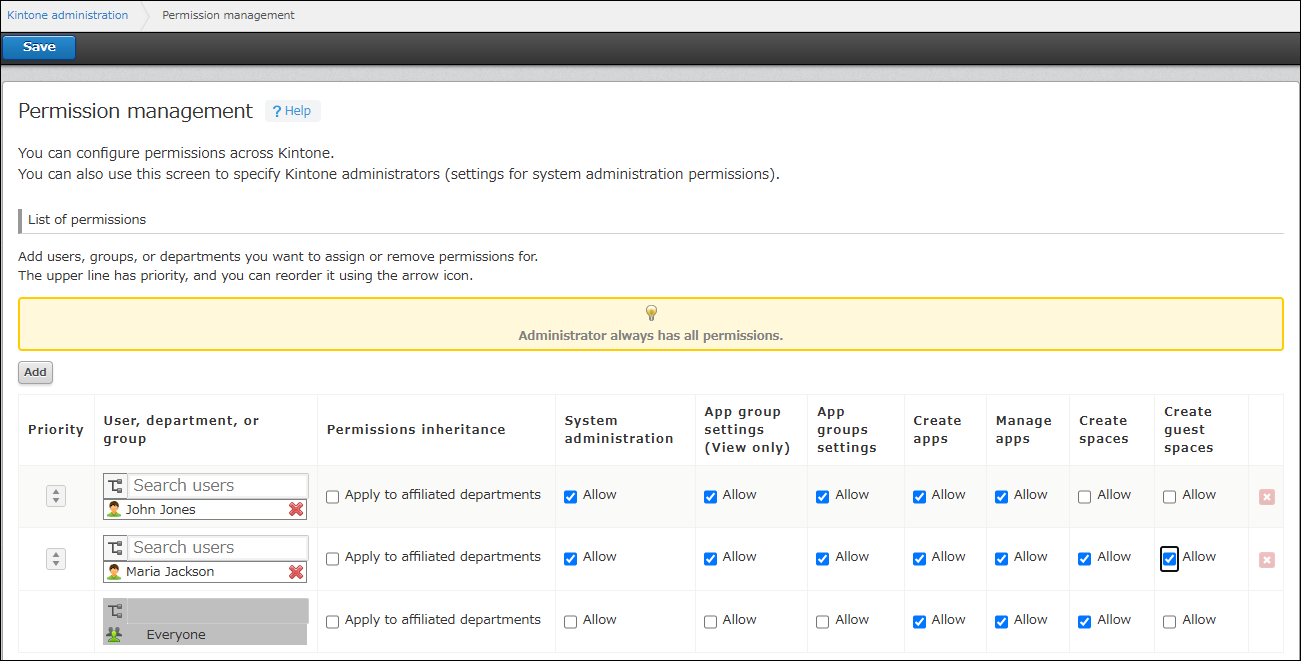Image resolution: width=1301 pixels, height=661 pixels.
Task: Delete the entire Maria Jackson permission row
Action: (1266, 558)
